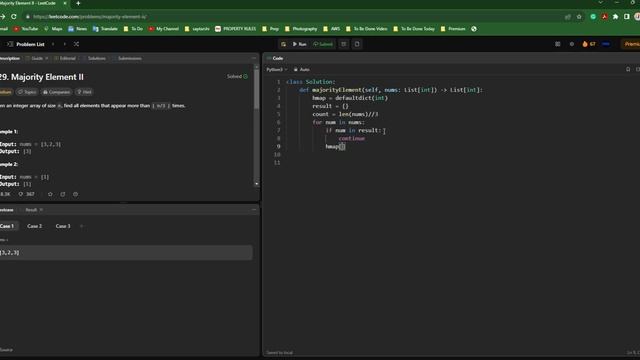Select Case 2 test case
This screenshot has width=640, height=360.
pyautogui.click(x=34, y=226)
